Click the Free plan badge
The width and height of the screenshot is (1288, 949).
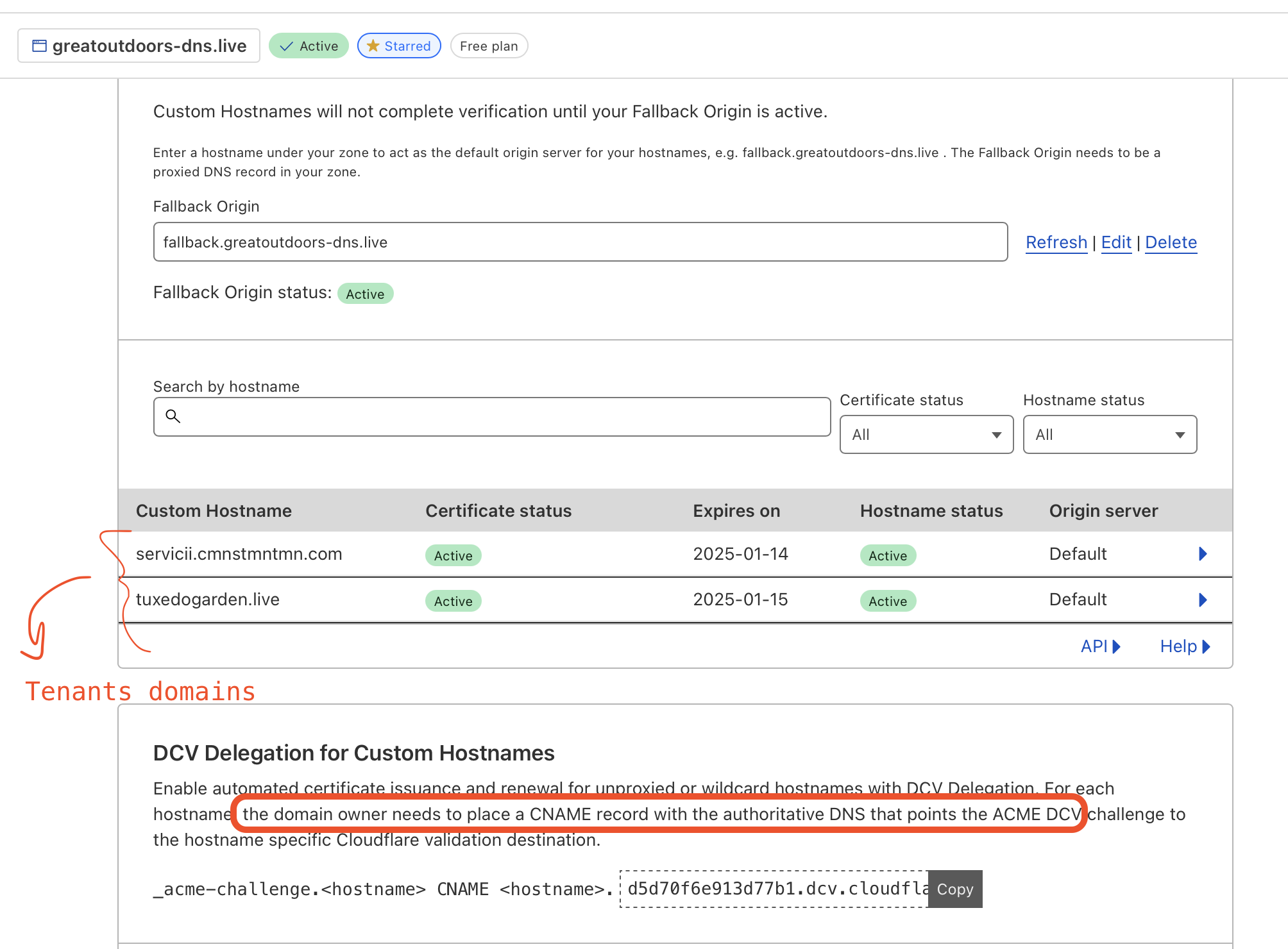[x=489, y=46]
